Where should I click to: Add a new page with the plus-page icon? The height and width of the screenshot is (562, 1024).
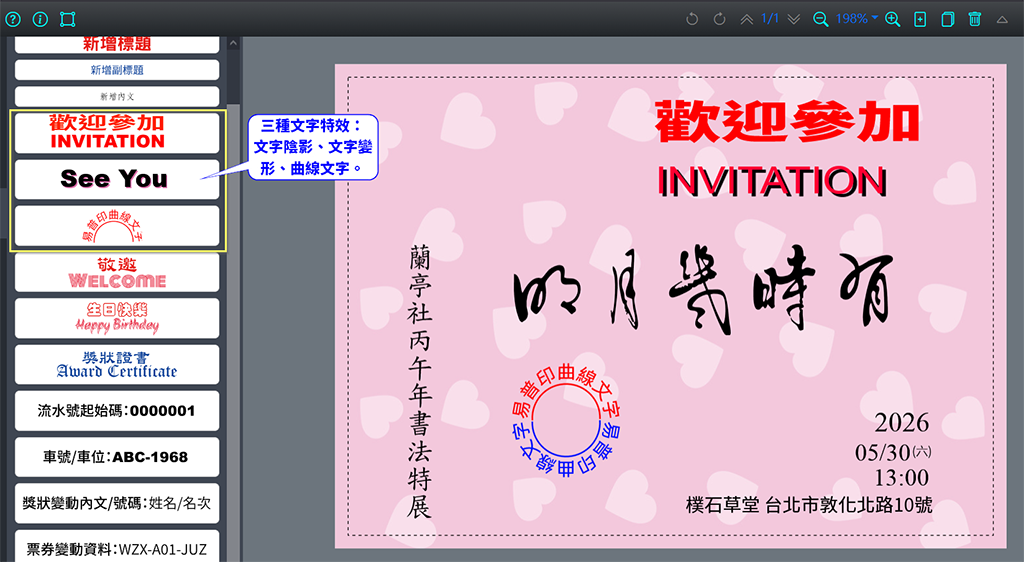click(920, 19)
